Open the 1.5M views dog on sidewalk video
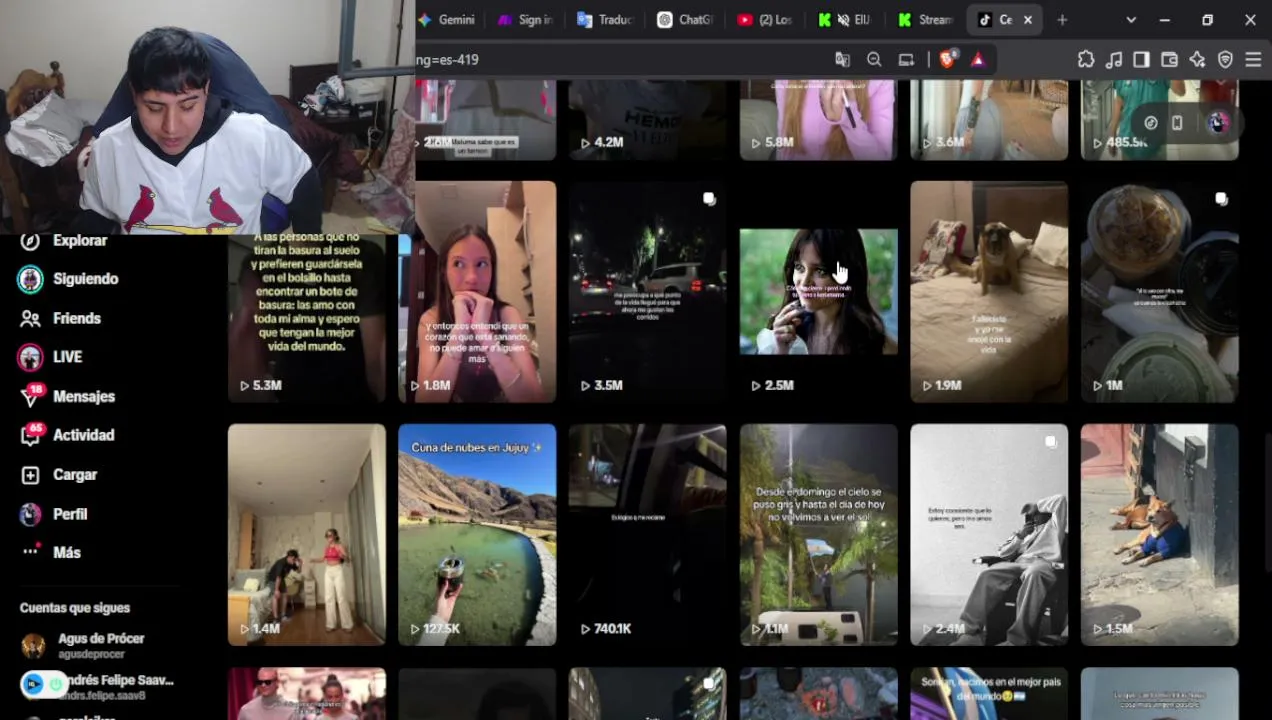The height and width of the screenshot is (720, 1272). (x=1160, y=535)
